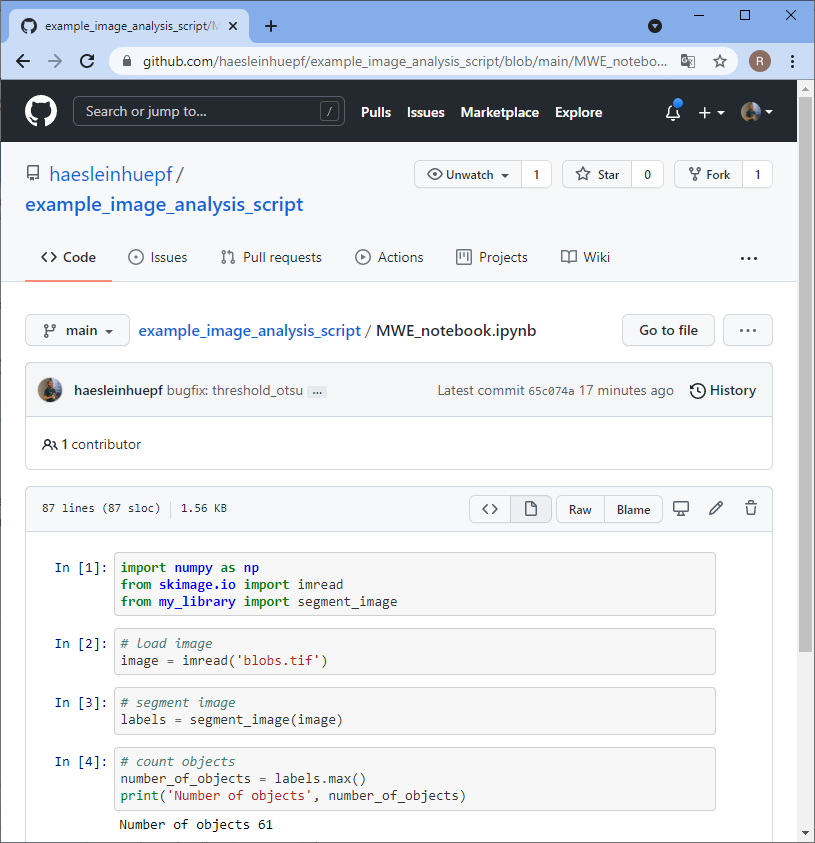This screenshot has width=815, height=843.
Task: Click in the Search or jump to field
Action: point(200,112)
